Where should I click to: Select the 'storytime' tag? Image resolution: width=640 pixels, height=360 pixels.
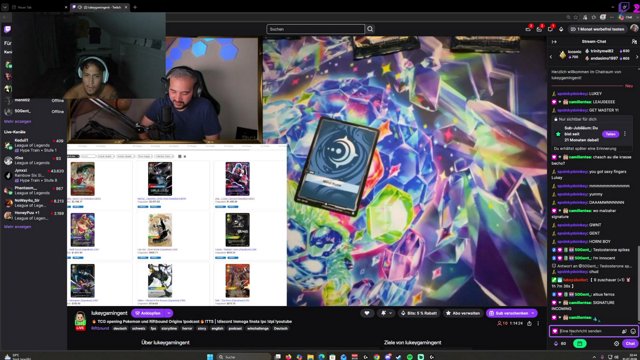click(169, 328)
